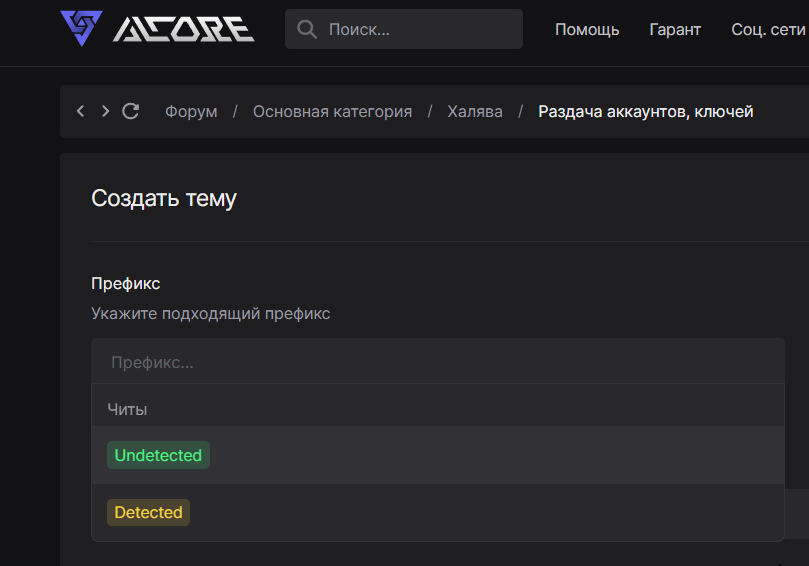Go forward using the right arrow icon
Viewport: 809px width, 566px height.
105,111
